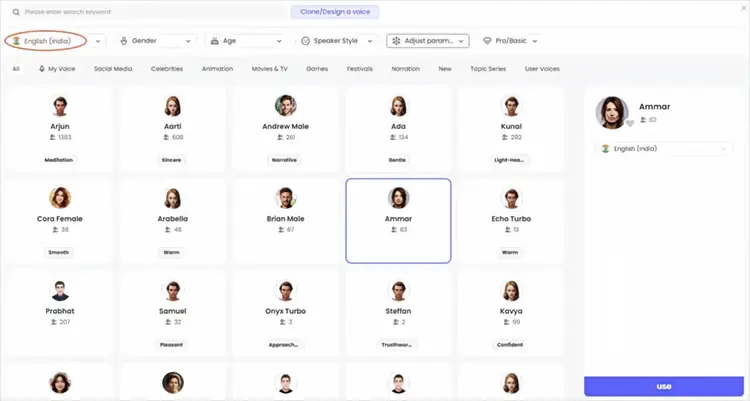Switch to the Celebrities tab

(167, 69)
